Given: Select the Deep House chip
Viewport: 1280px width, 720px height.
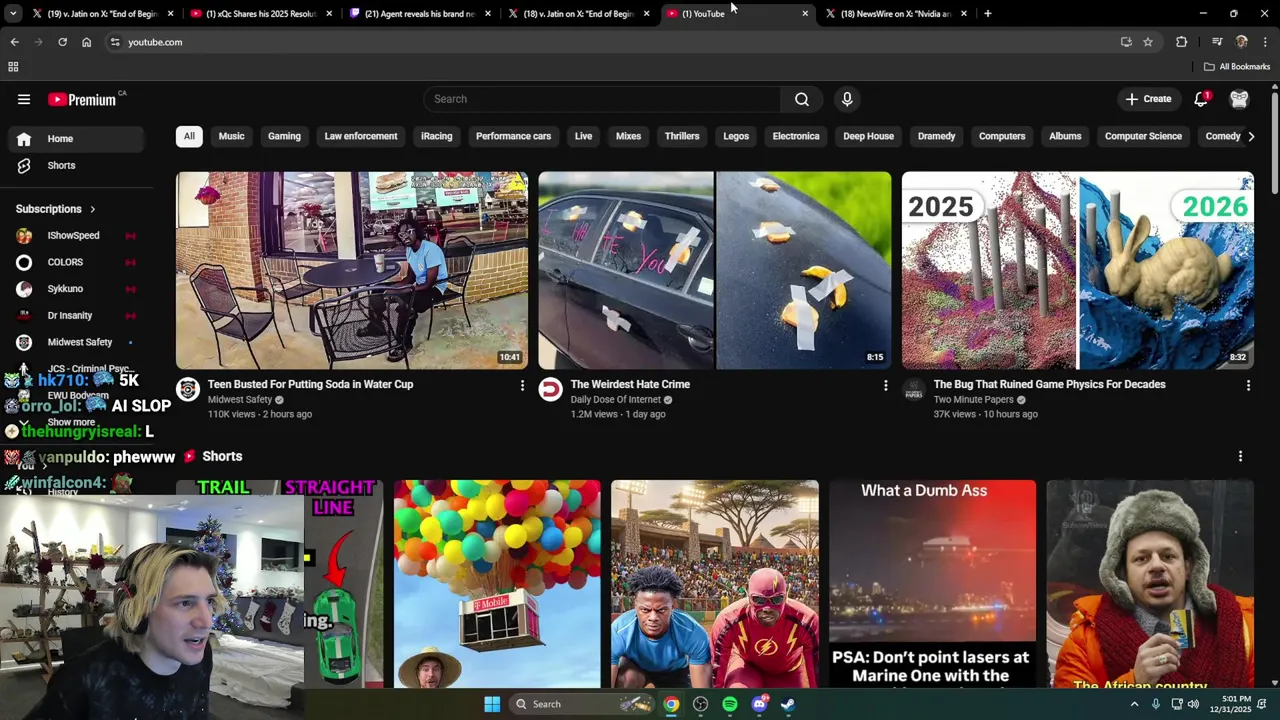Looking at the screenshot, I should 868,136.
